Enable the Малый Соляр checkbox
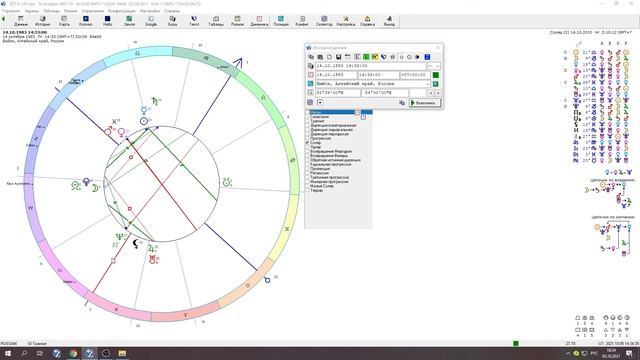Viewport: 640px width, 360px height. point(307,186)
